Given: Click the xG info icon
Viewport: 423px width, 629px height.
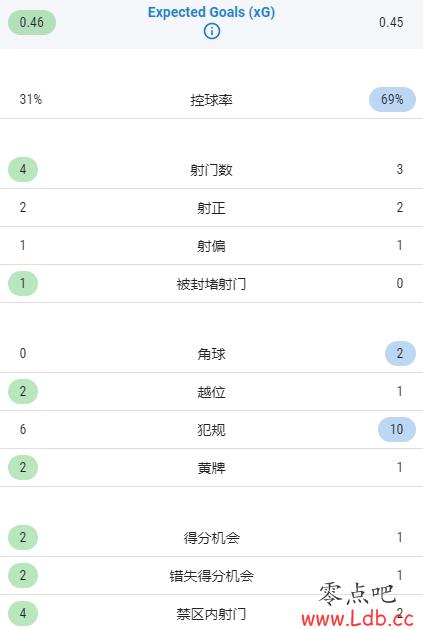Looking at the screenshot, I should click(212, 31).
